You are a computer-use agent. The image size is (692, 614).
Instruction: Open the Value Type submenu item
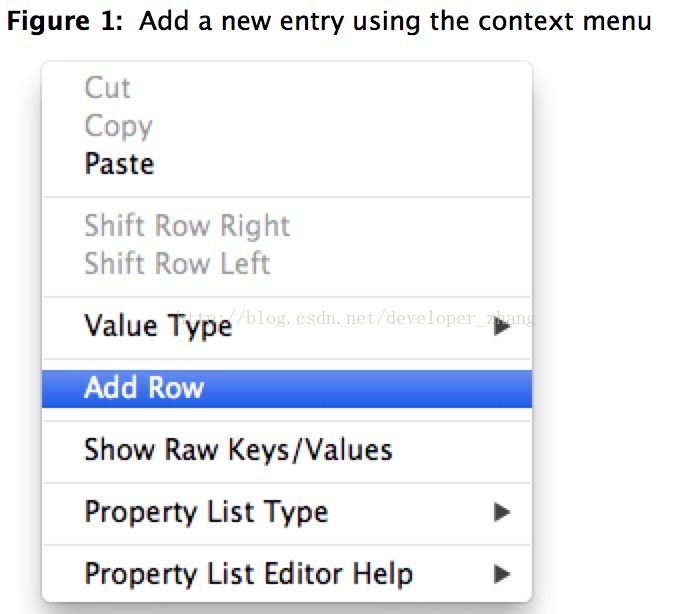[x=287, y=327]
